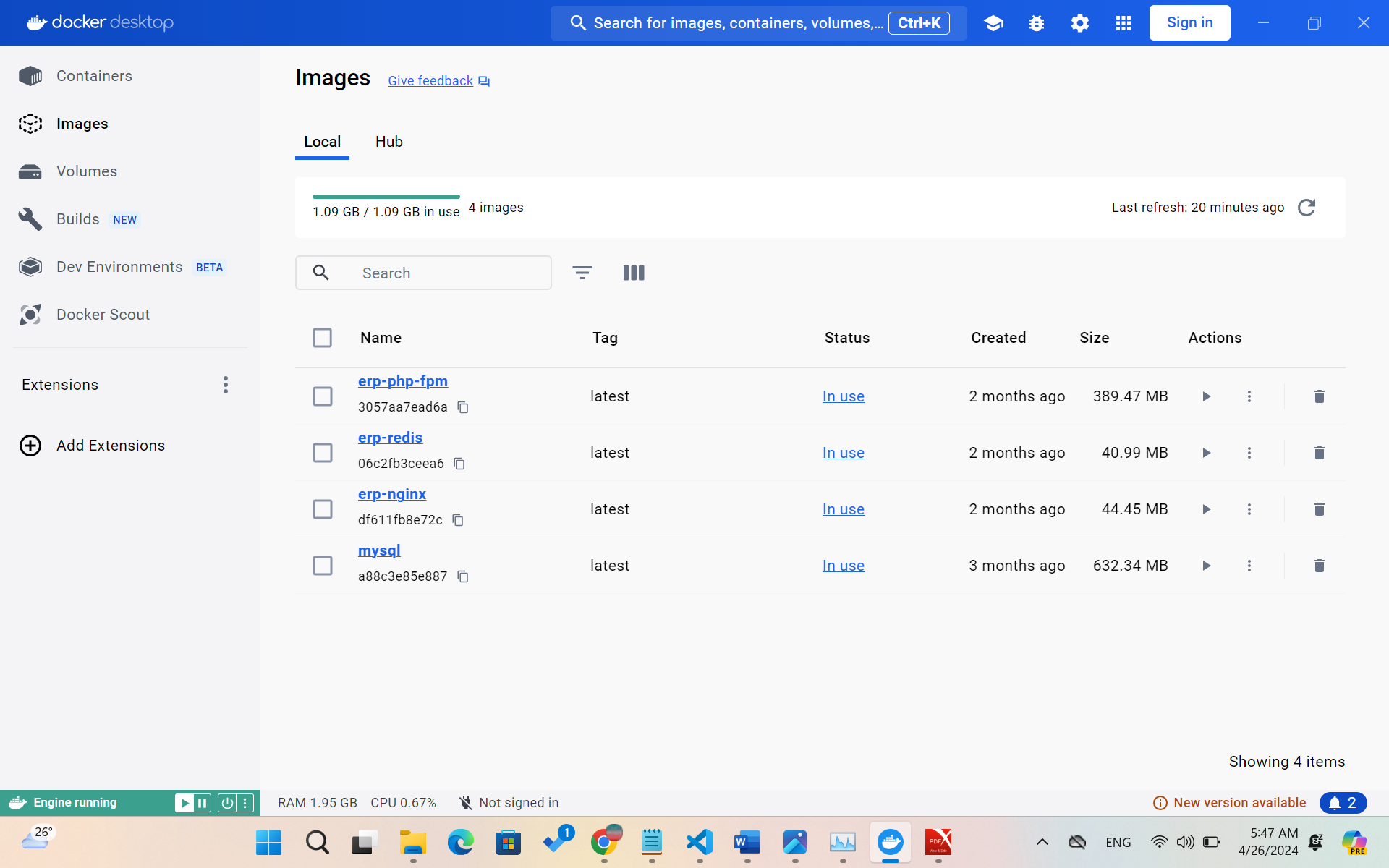Screen dimensions: 1389x868
Task: Select Local tab
Action: (321, 141)
